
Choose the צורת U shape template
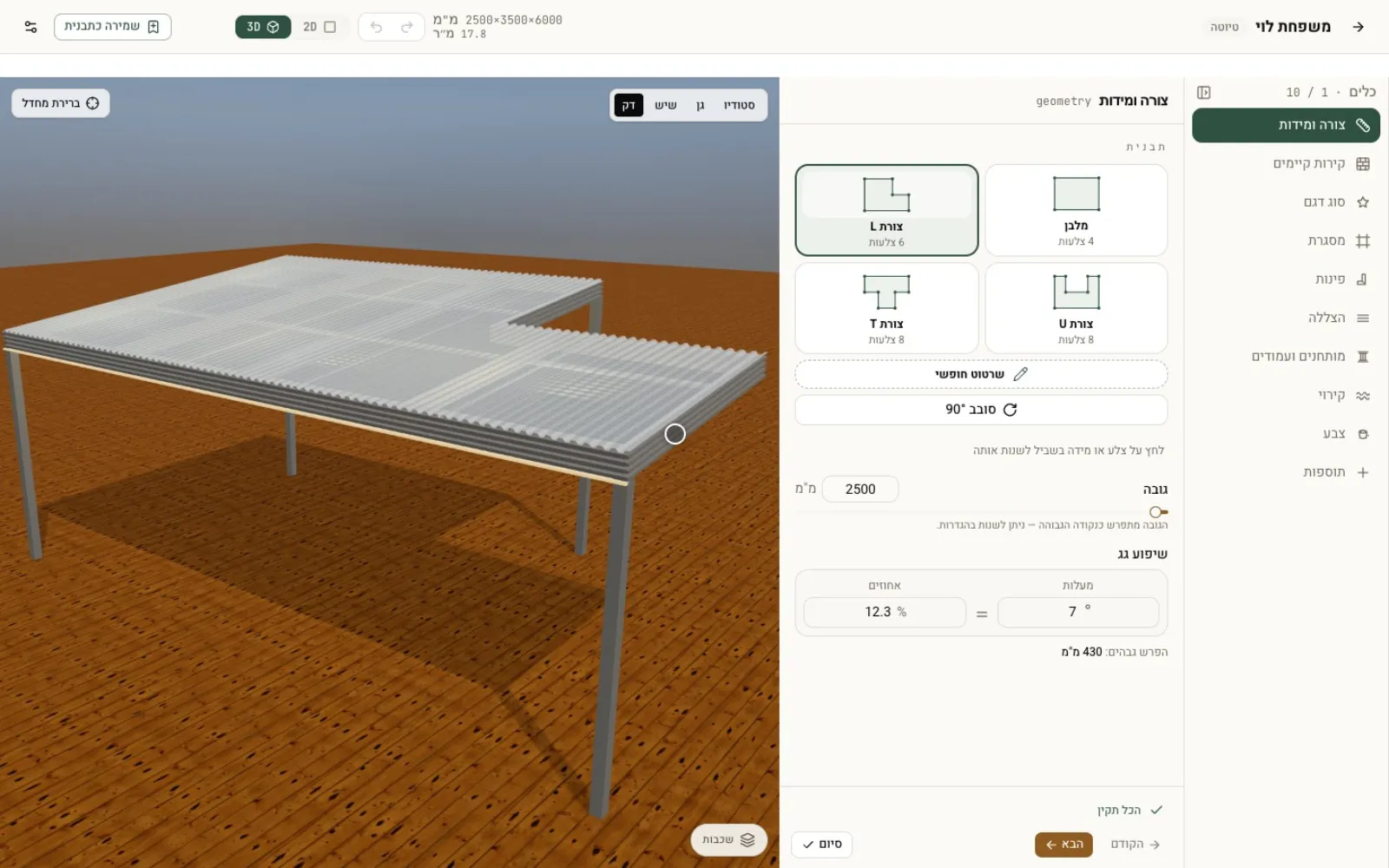pyautogui.click(x=1076, y=308)
